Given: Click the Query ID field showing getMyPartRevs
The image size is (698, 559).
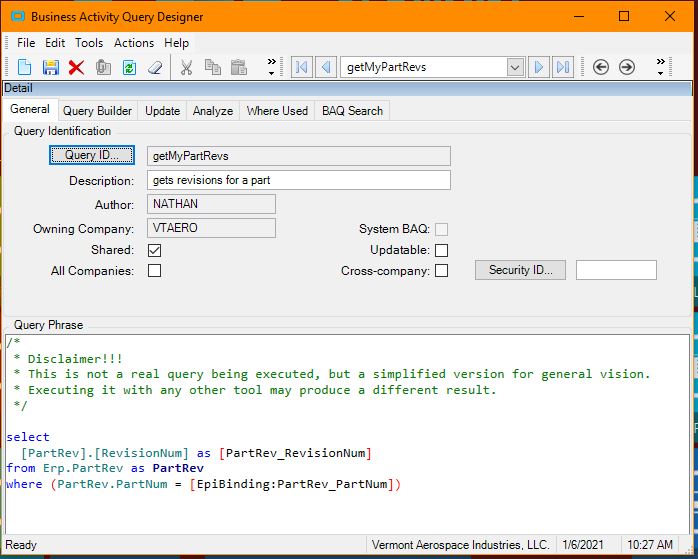Looking at the screenshot, I should click(299, 156).
